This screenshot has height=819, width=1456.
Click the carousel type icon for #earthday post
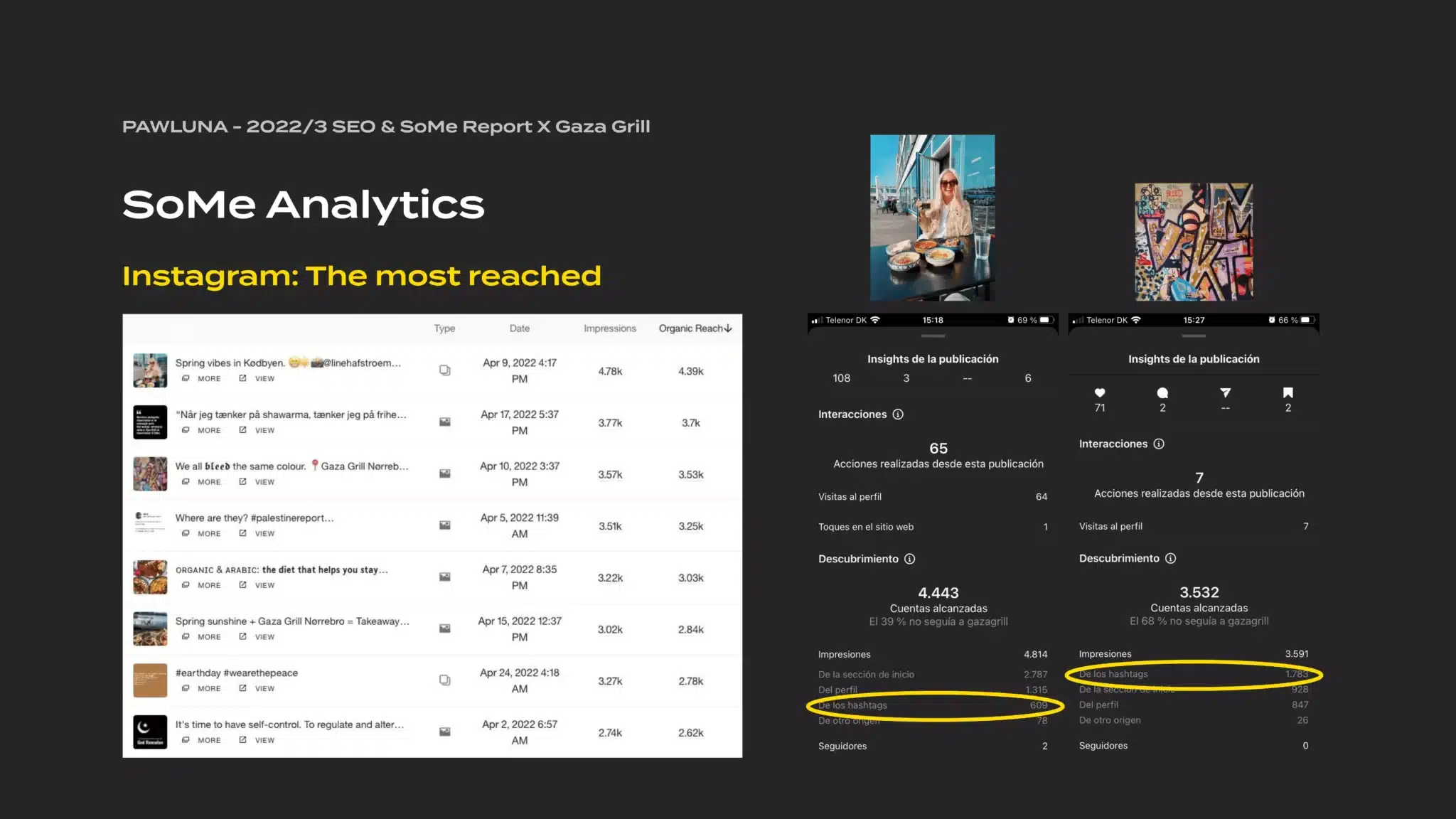tap(445, 680)
